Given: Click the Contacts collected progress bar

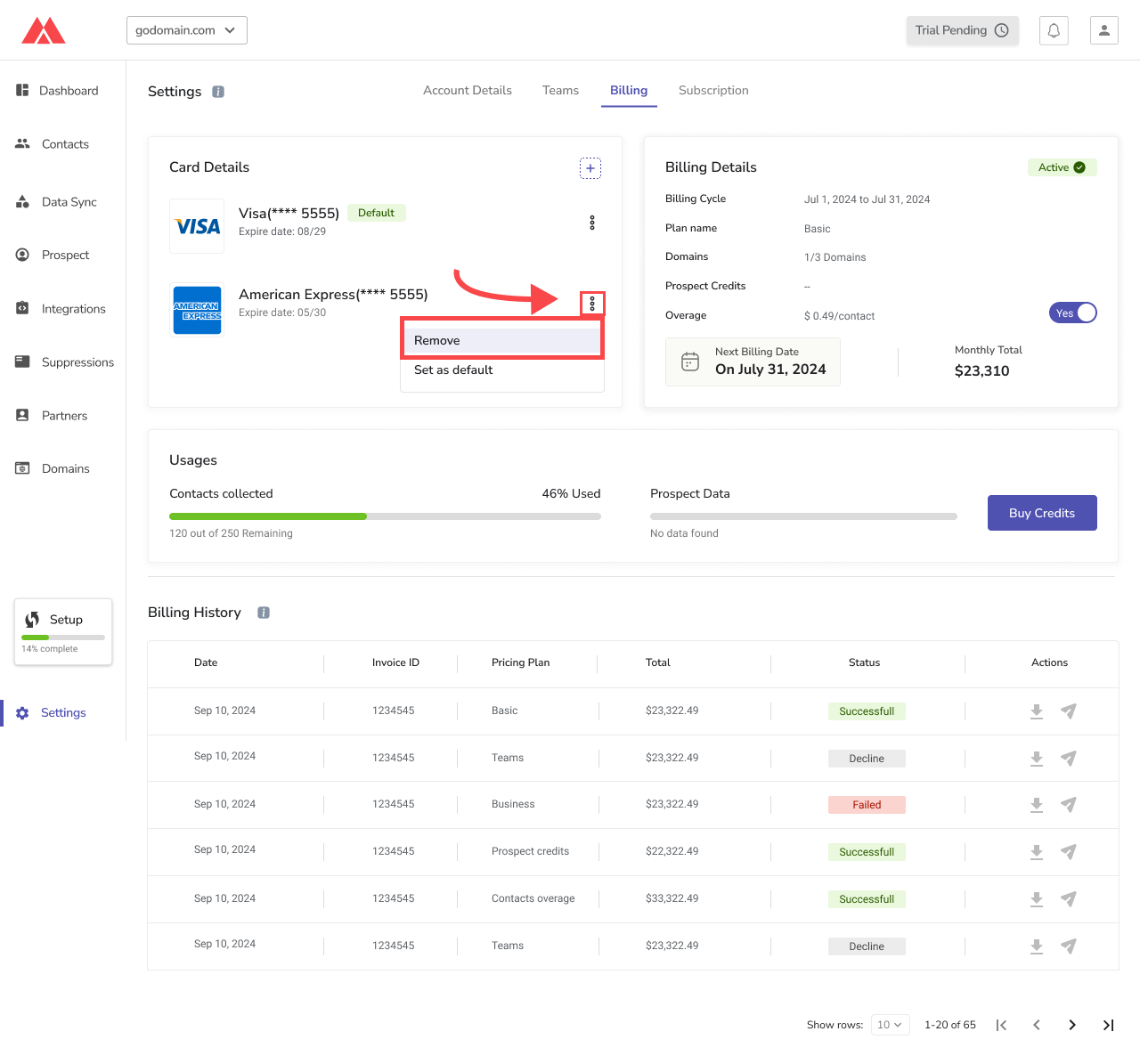Looking at the screenshot, I should [385, 516].
